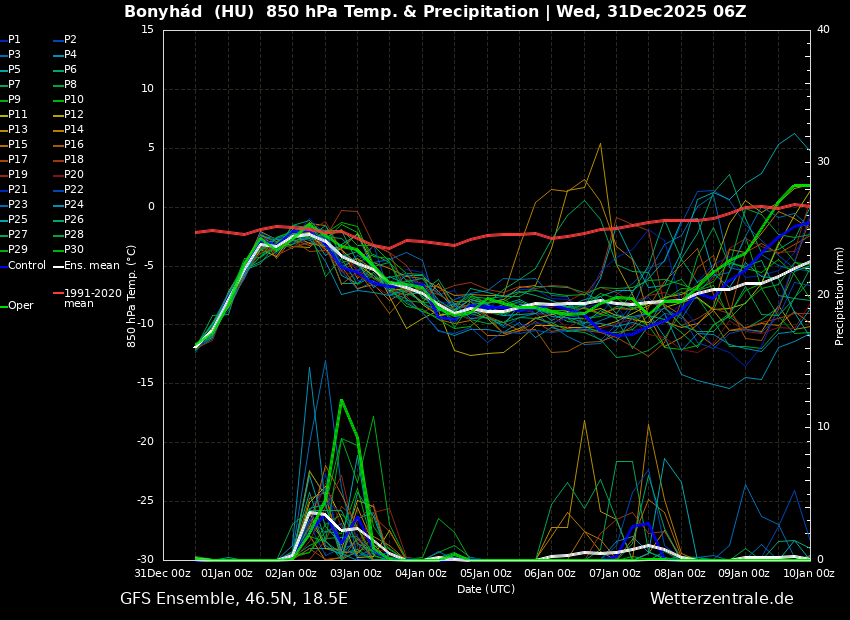Click the 31Dec 00z x-axis tick label
This screenshot has width=850, height=620.
point(163,574)
